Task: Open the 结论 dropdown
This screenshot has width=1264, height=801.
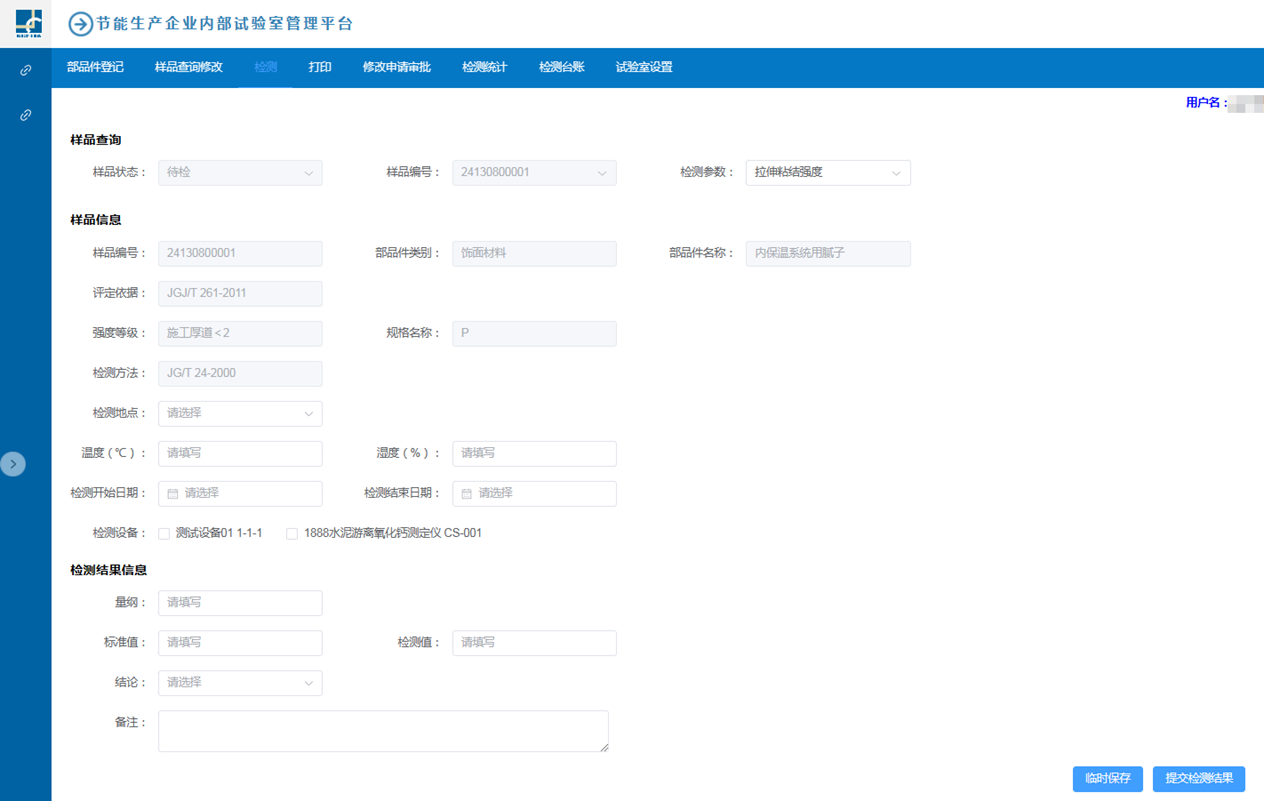Action: point(240,683)
